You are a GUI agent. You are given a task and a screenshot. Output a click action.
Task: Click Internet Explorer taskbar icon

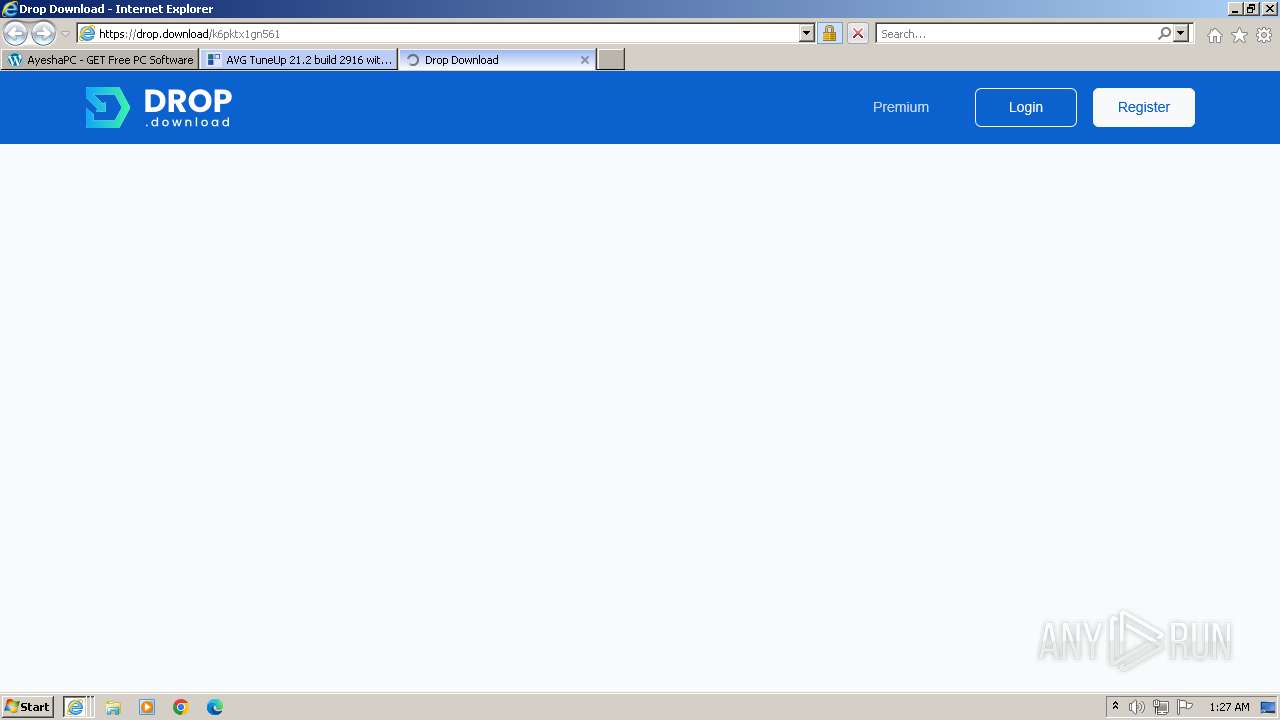pyautogui.click(x=76, y=707)
